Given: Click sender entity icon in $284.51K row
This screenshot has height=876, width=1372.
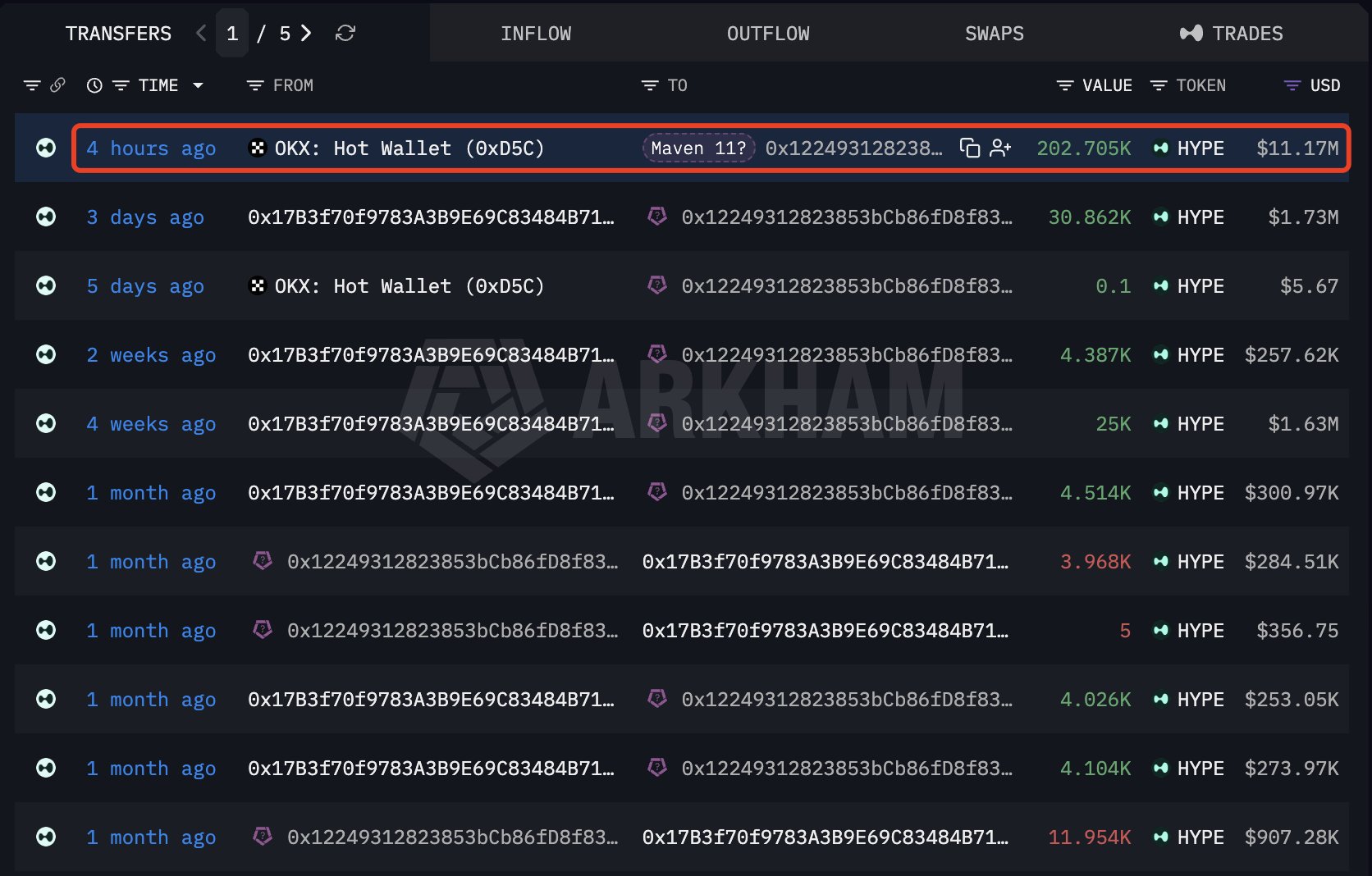Looking at the screenshot, I should [x=262, y=560].
